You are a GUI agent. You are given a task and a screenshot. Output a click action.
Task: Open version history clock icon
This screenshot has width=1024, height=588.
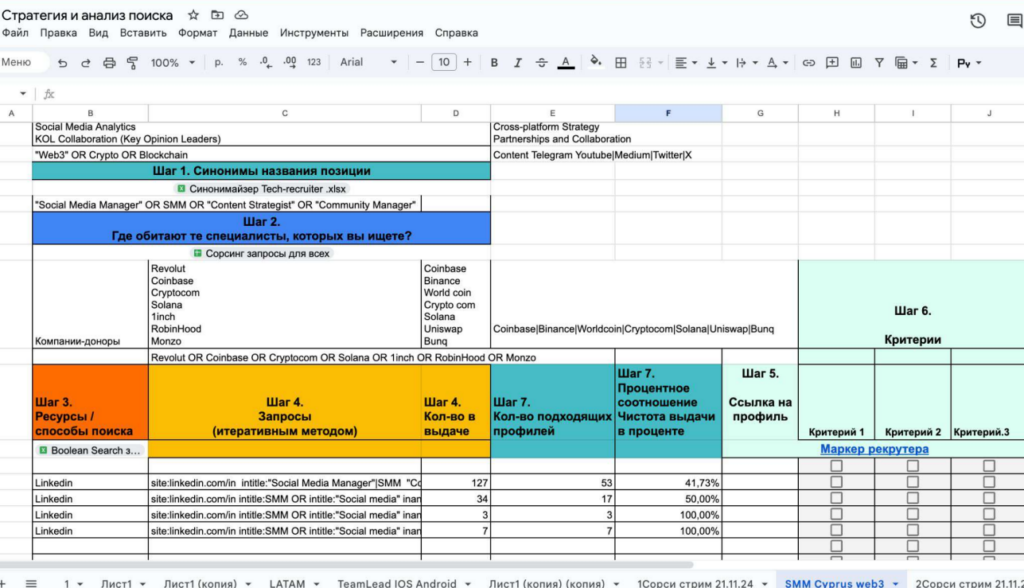978,20
